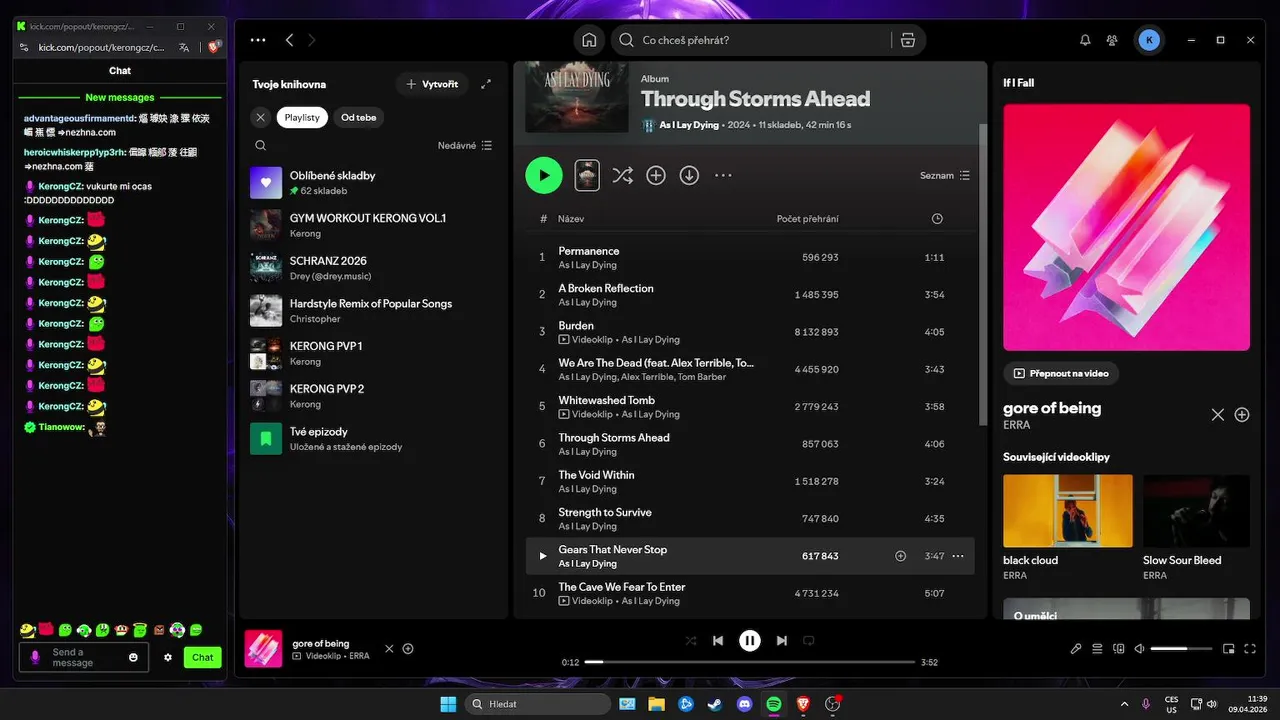This screenshot has height=720, width=1280.
Task: Expand the library to full width
Action: point(486,84)
